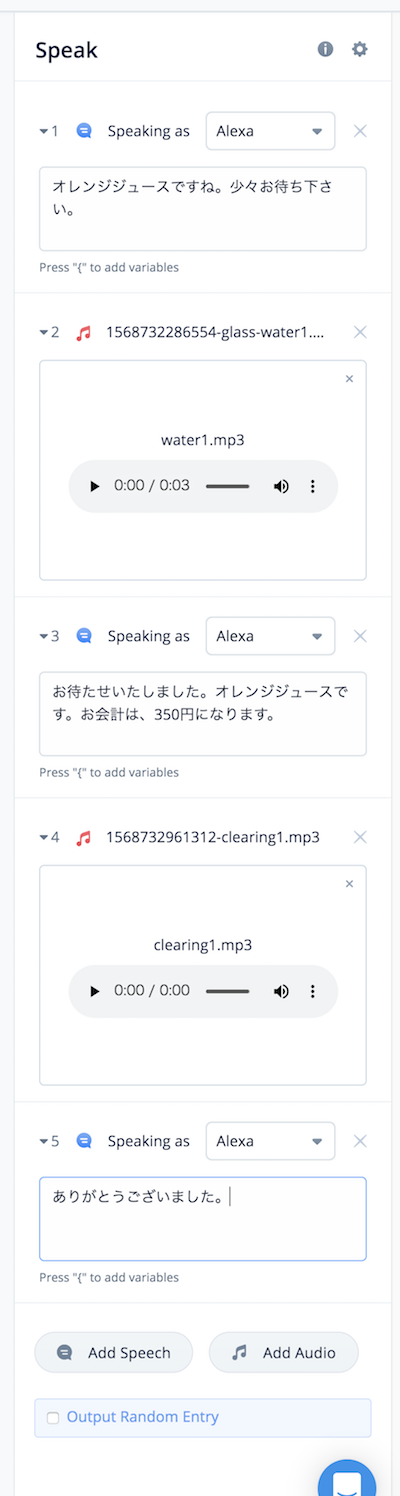Open the Alexa voice dropdown for entry 3
The height and width of the screenshot is (1496, 400).
point(271,636)
